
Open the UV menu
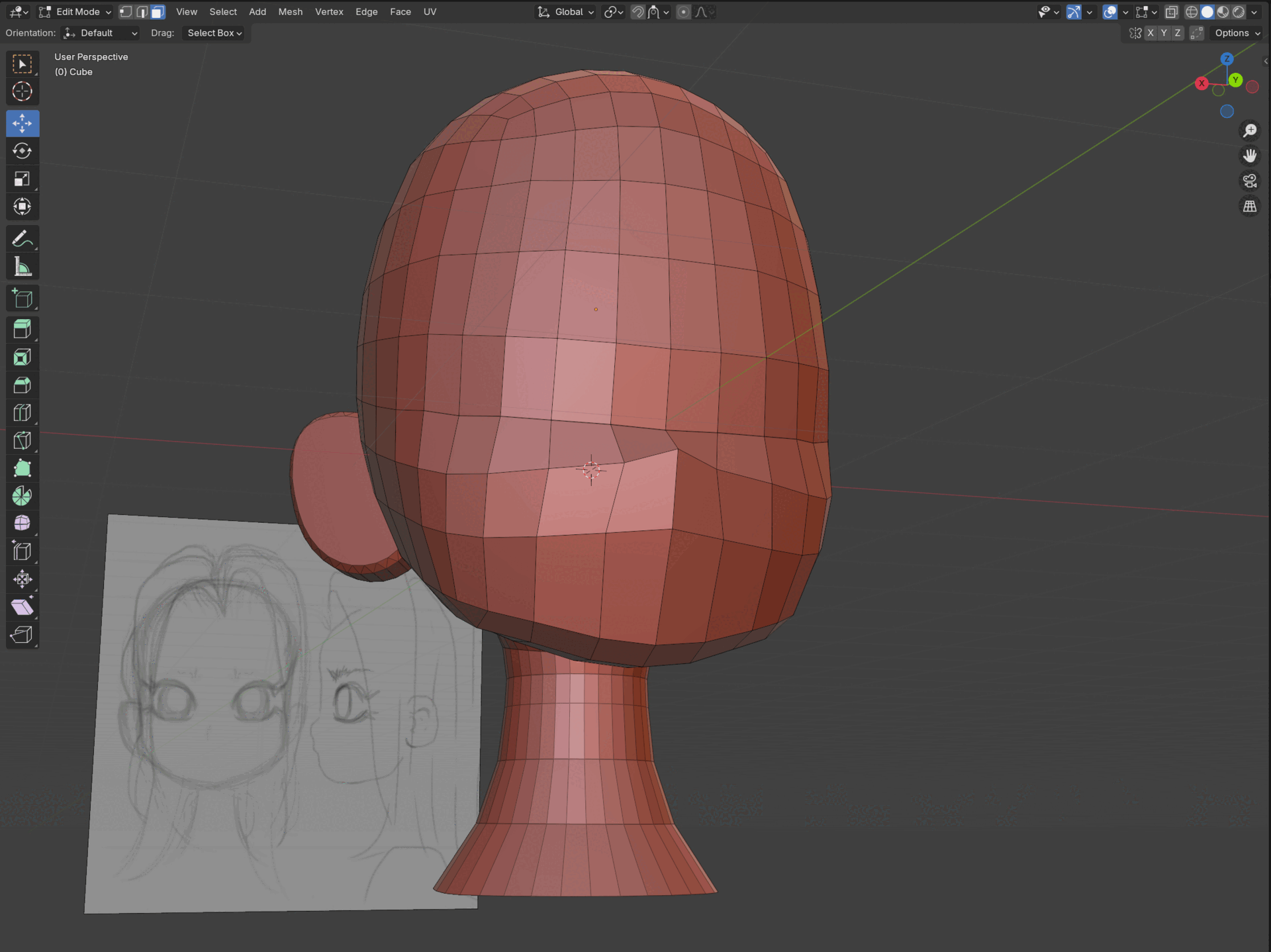(x=430, y=12)
